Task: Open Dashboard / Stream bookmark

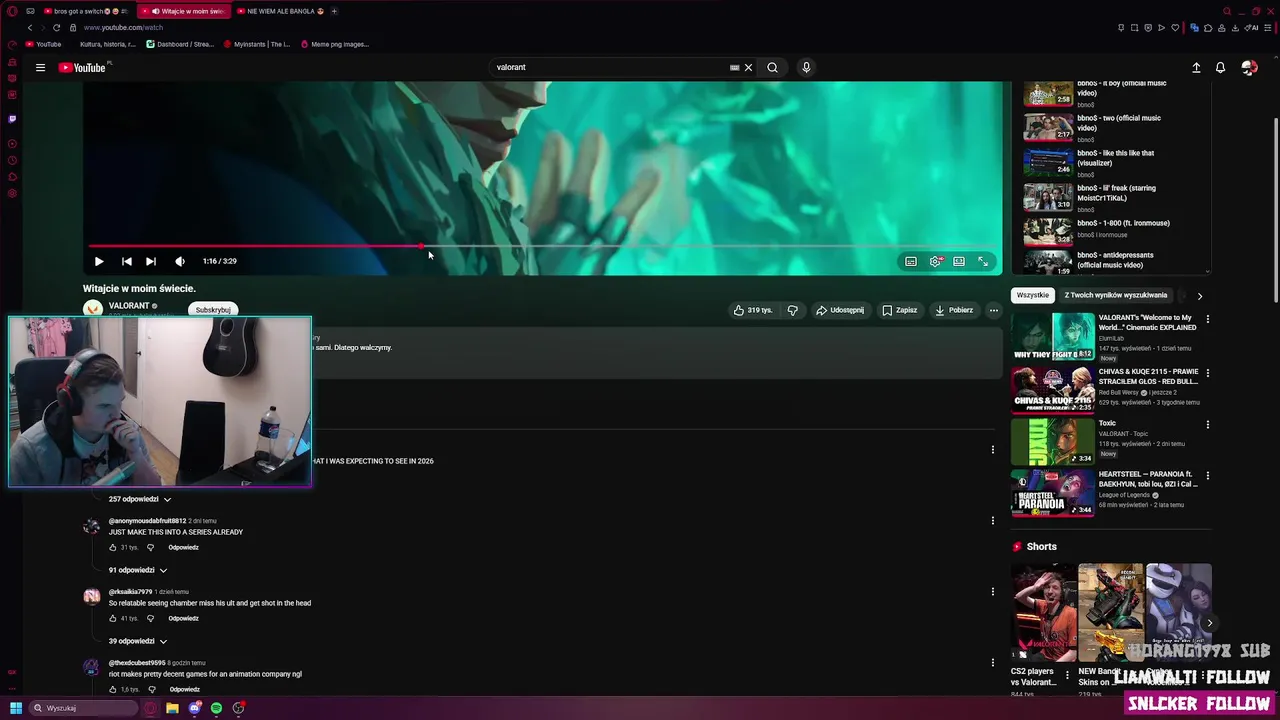Action: (x=180, y=44)
